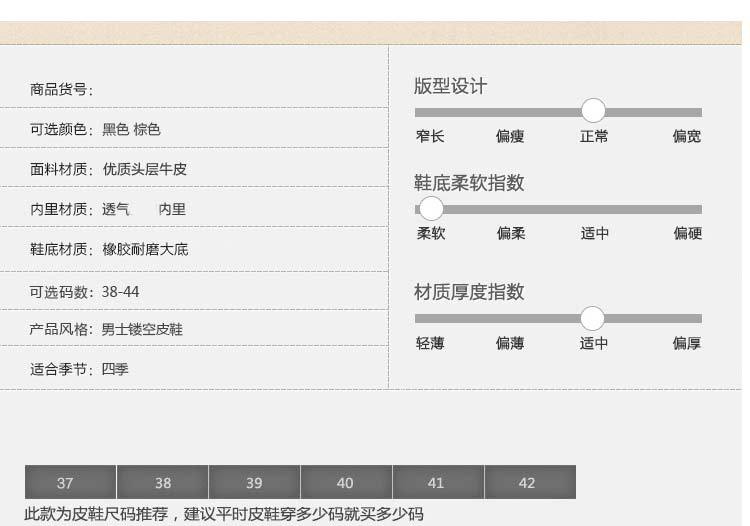Click the 版型设计 slider handle

593,111
